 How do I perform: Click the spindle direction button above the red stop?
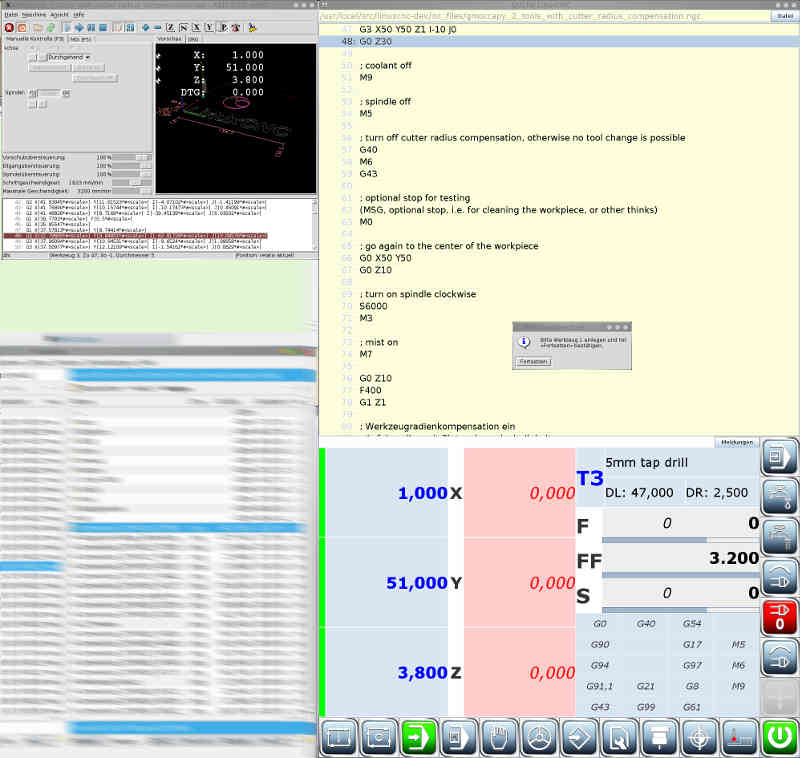(x=779, y=577)
